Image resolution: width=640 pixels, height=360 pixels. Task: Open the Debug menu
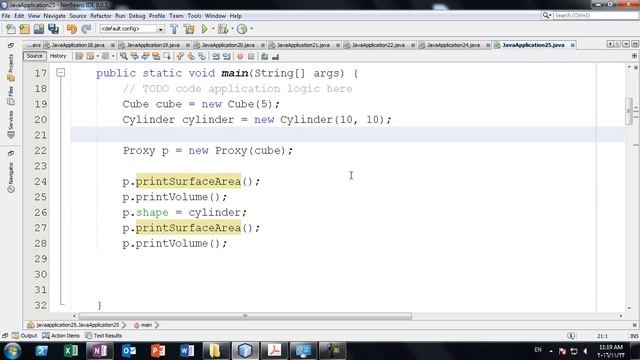137,16
